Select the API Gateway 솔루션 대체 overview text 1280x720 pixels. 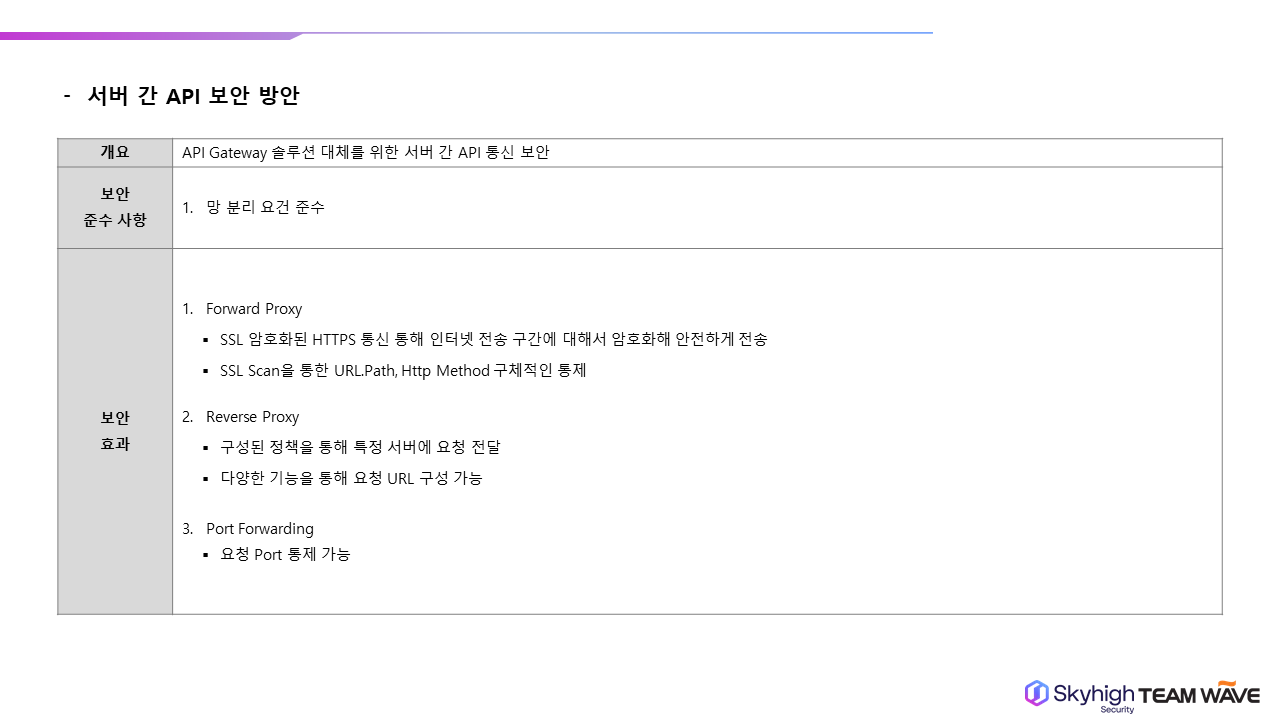(366, 153)
